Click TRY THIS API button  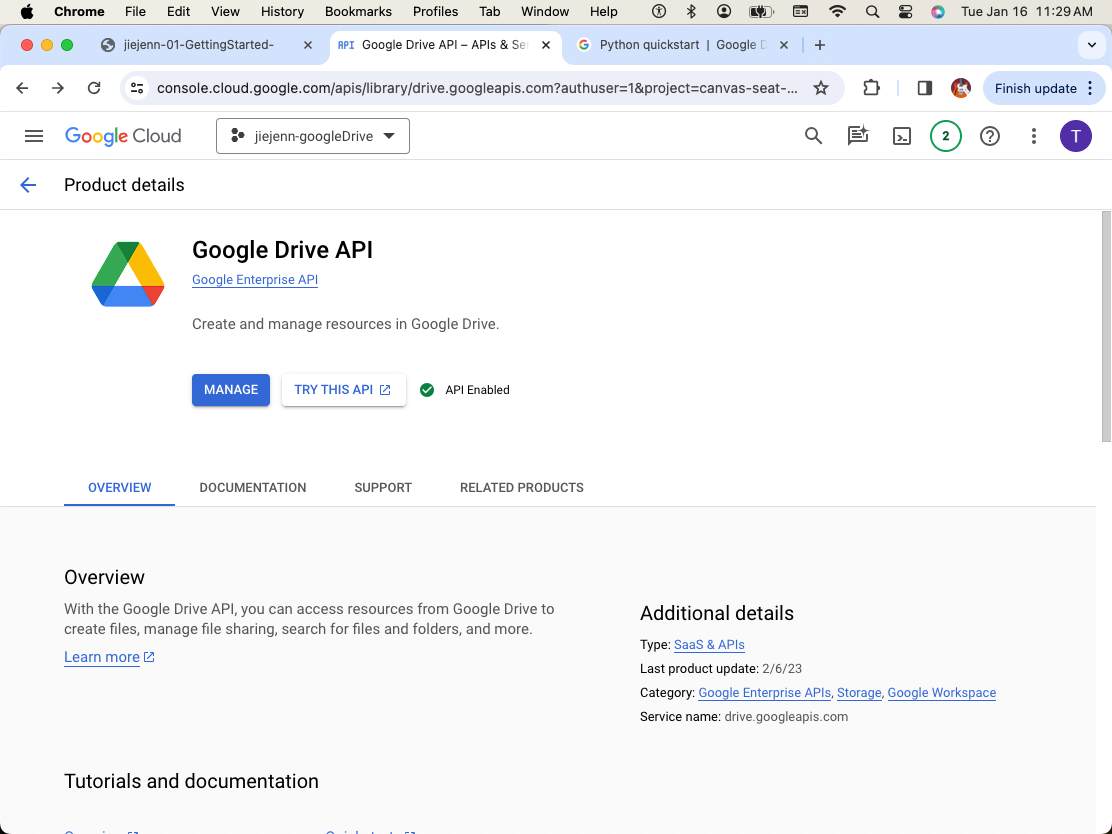click(x=343, y=390)
